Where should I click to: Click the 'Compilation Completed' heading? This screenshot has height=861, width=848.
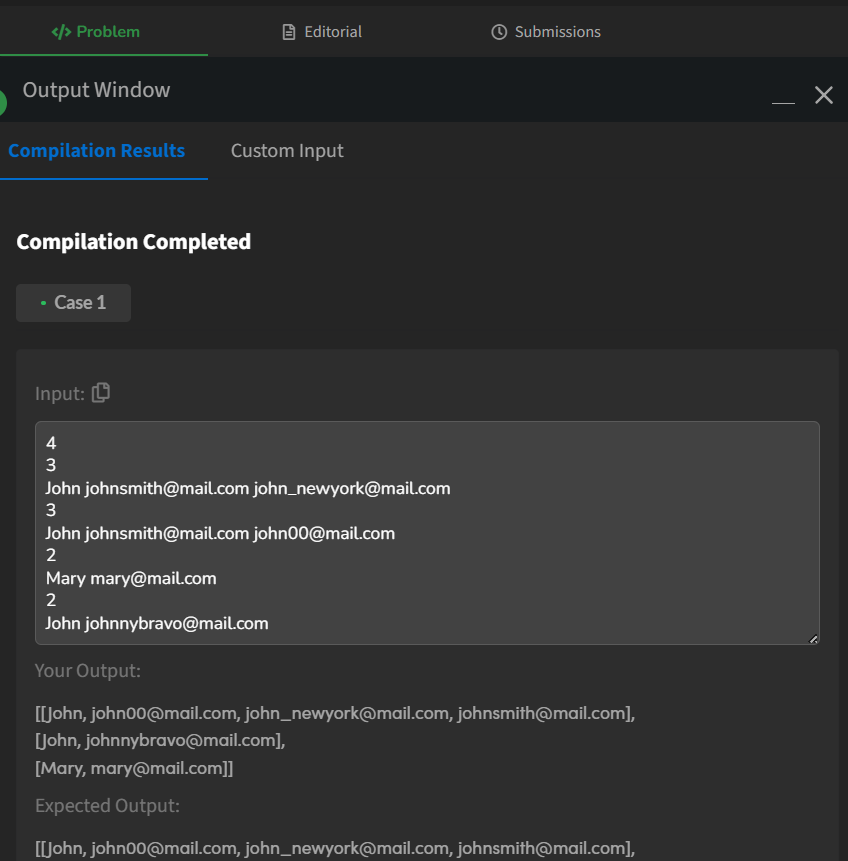[133, 242]
